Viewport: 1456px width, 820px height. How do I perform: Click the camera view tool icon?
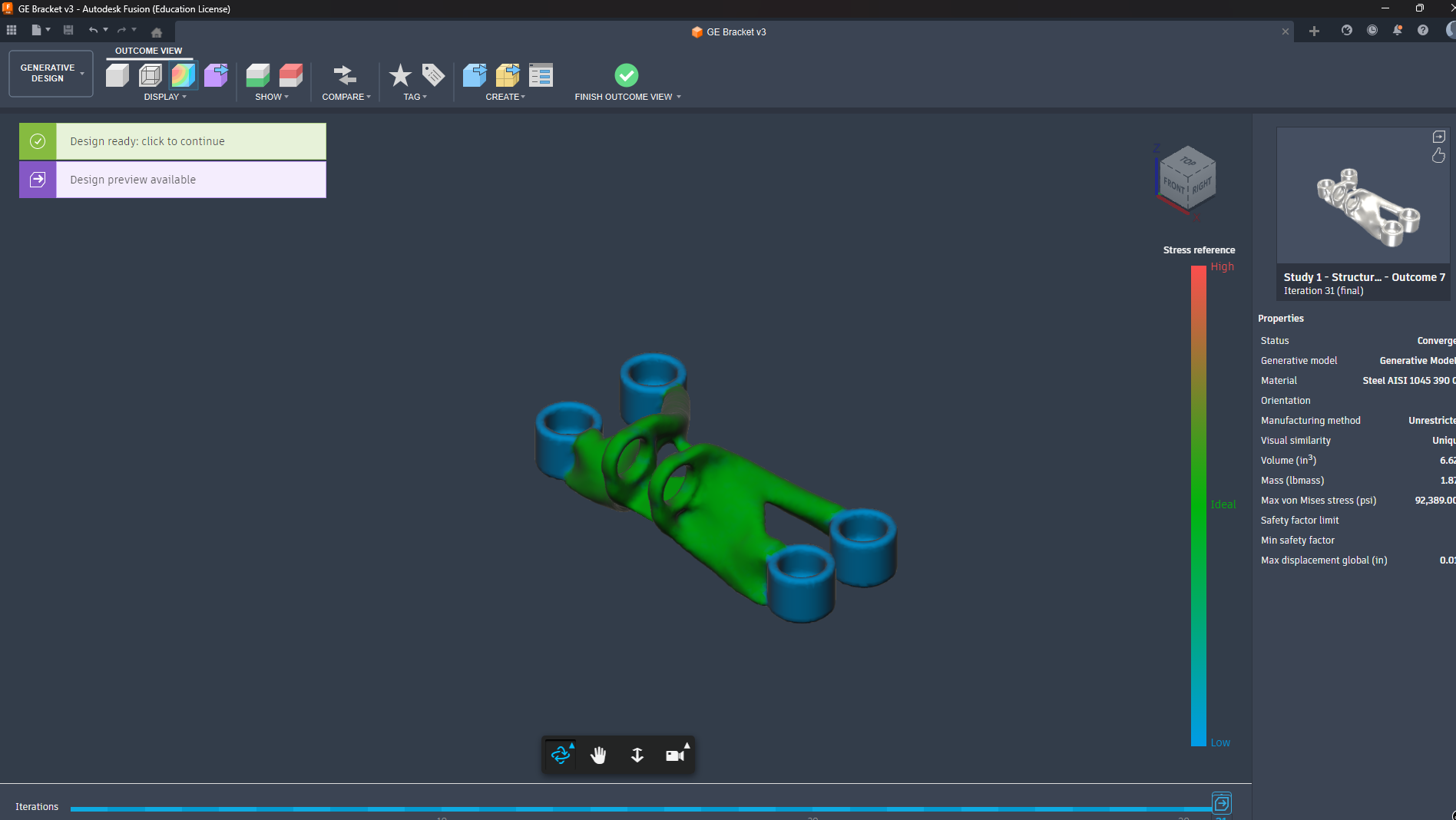click(676, 756)
